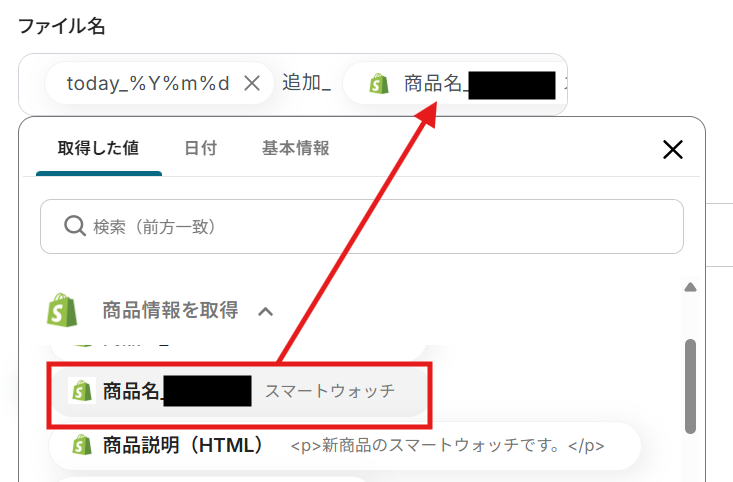Collapse the 商品情報を取得 section chevron

(x=266, y=311)
